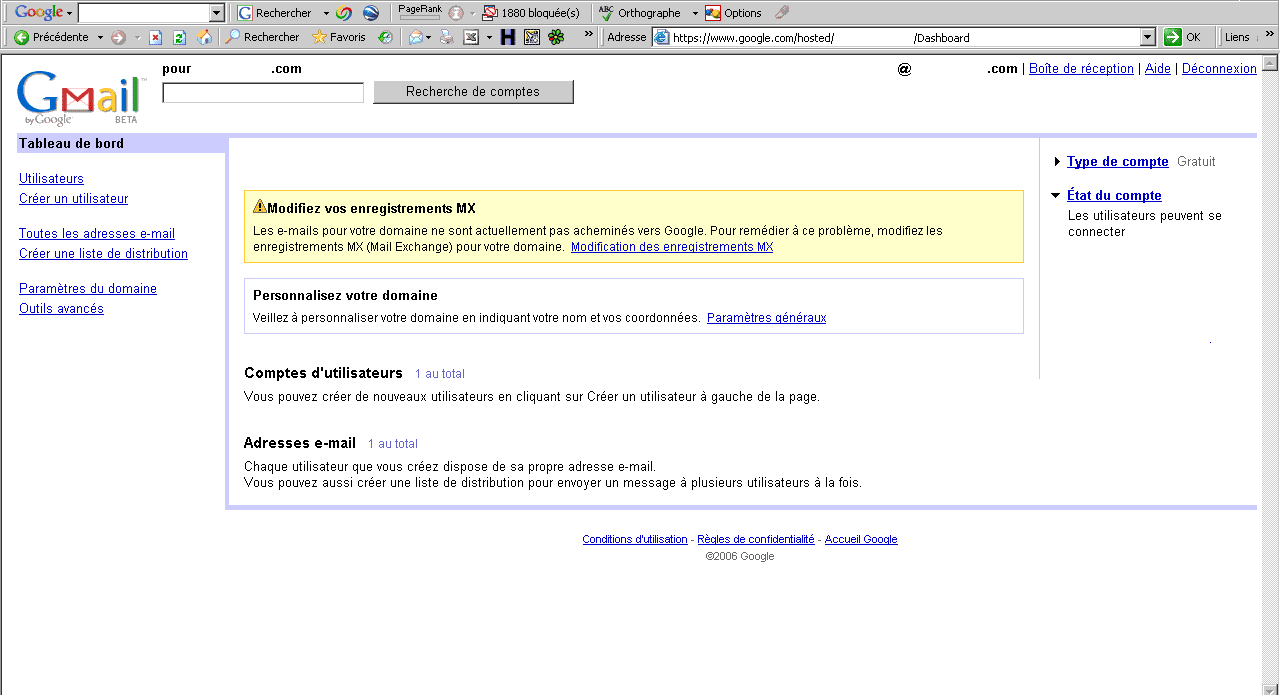Click the blue H icon in IE toolbar
The height and width of the screenshot is (695, 1280).
pos(508,37)
